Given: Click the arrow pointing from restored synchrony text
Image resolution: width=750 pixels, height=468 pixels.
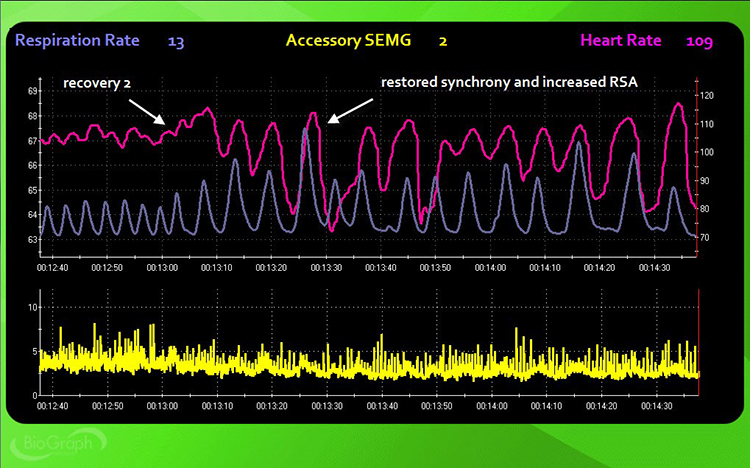Looking at the screenshot, I should [x=346, y=111].
